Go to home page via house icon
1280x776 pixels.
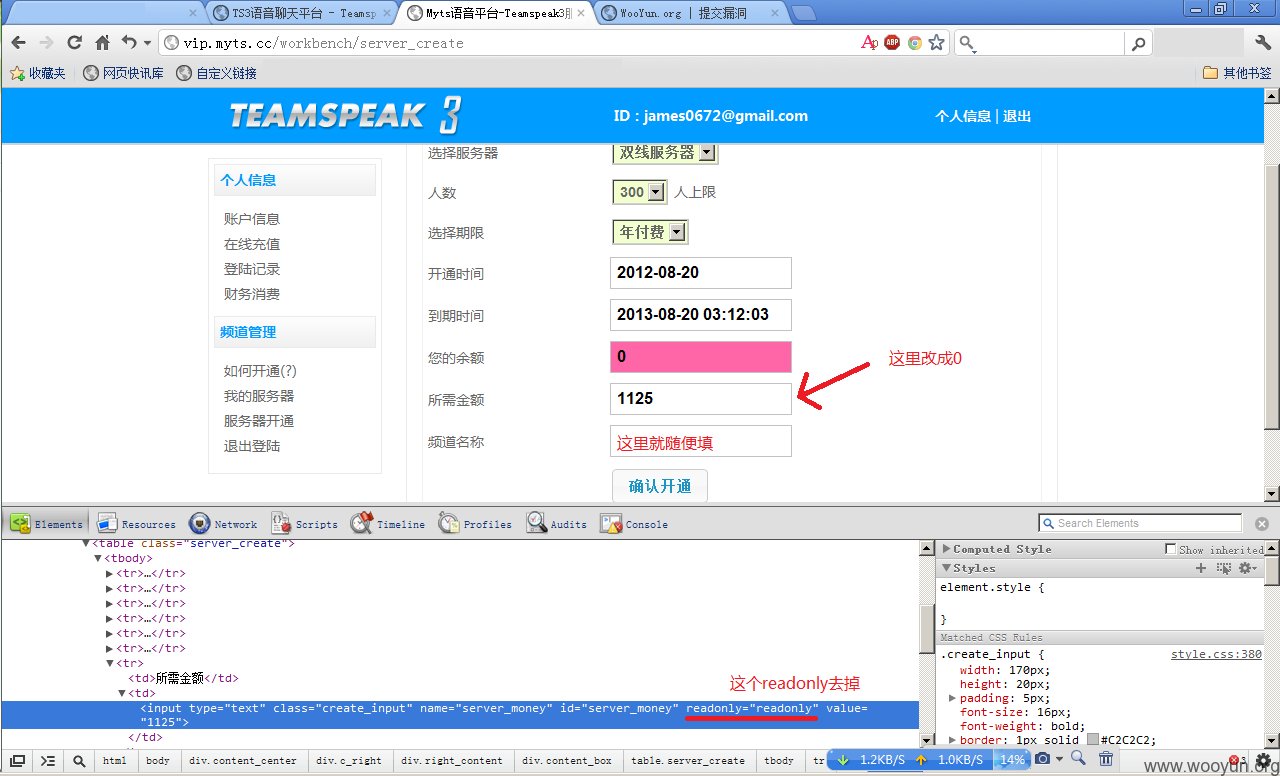point(102,43)
